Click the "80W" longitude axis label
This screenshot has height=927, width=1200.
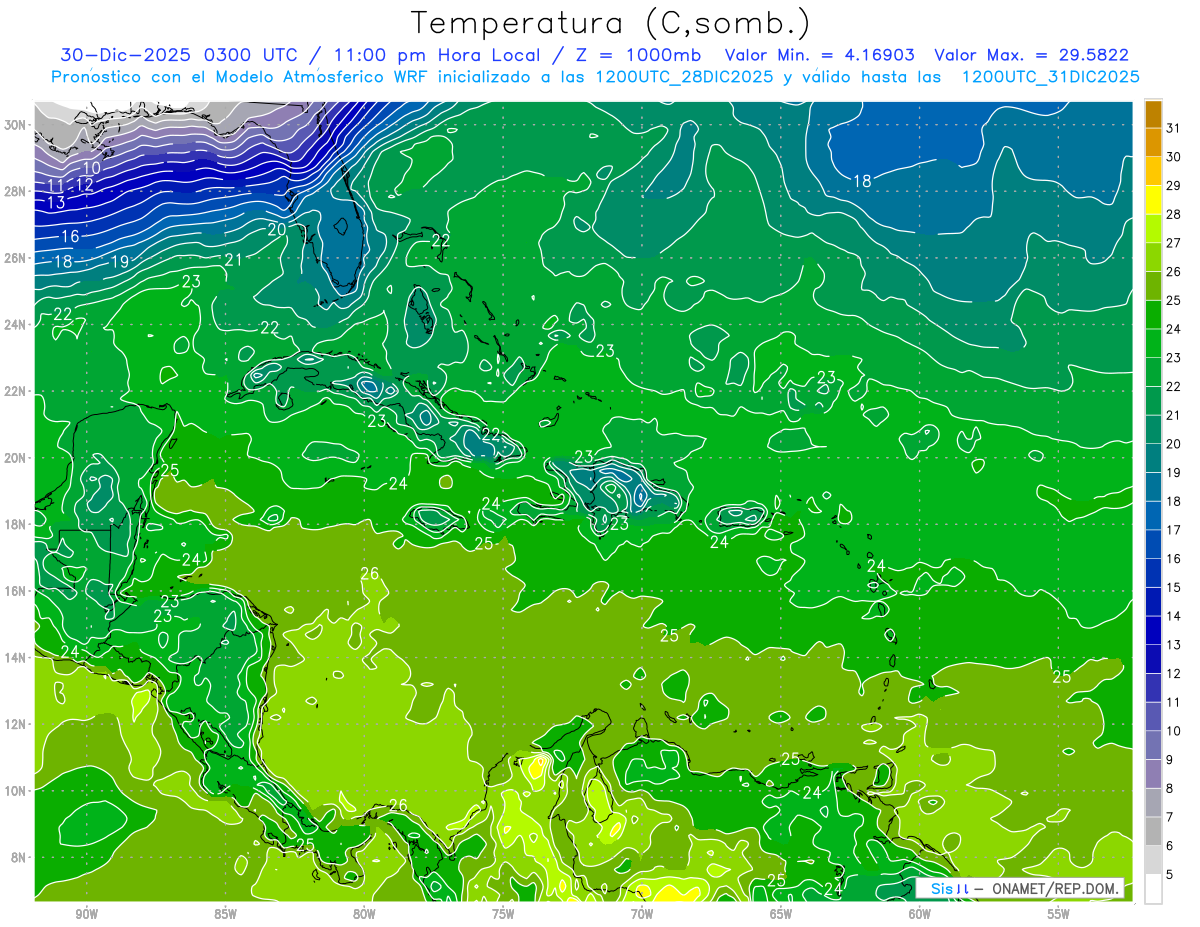click(364, 915)
